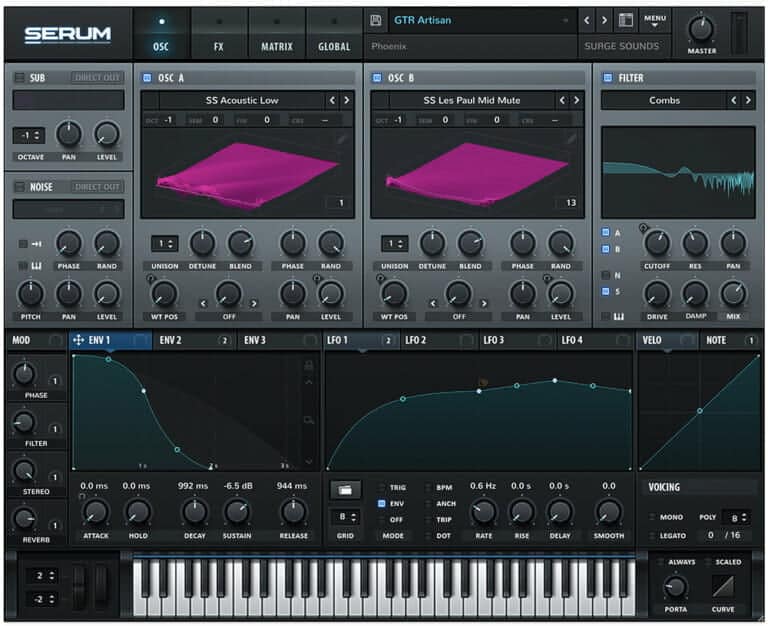Click the save preset floppy icon
This screenshot has width=768, height=626.
tap(376, 20)
